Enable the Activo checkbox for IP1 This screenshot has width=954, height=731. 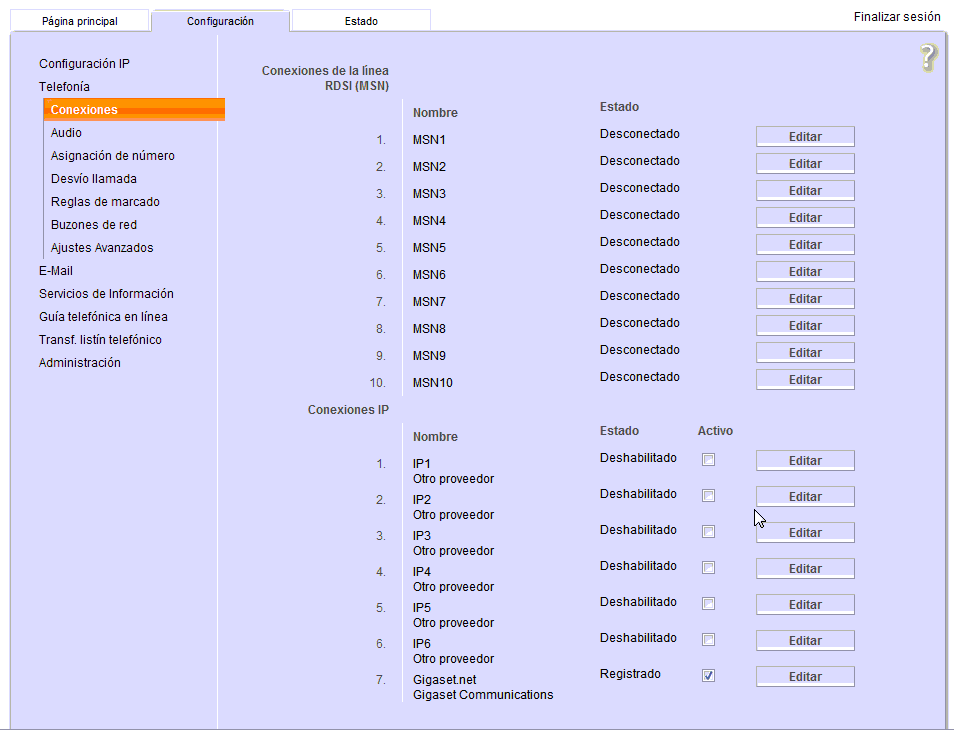click(708, 460)
